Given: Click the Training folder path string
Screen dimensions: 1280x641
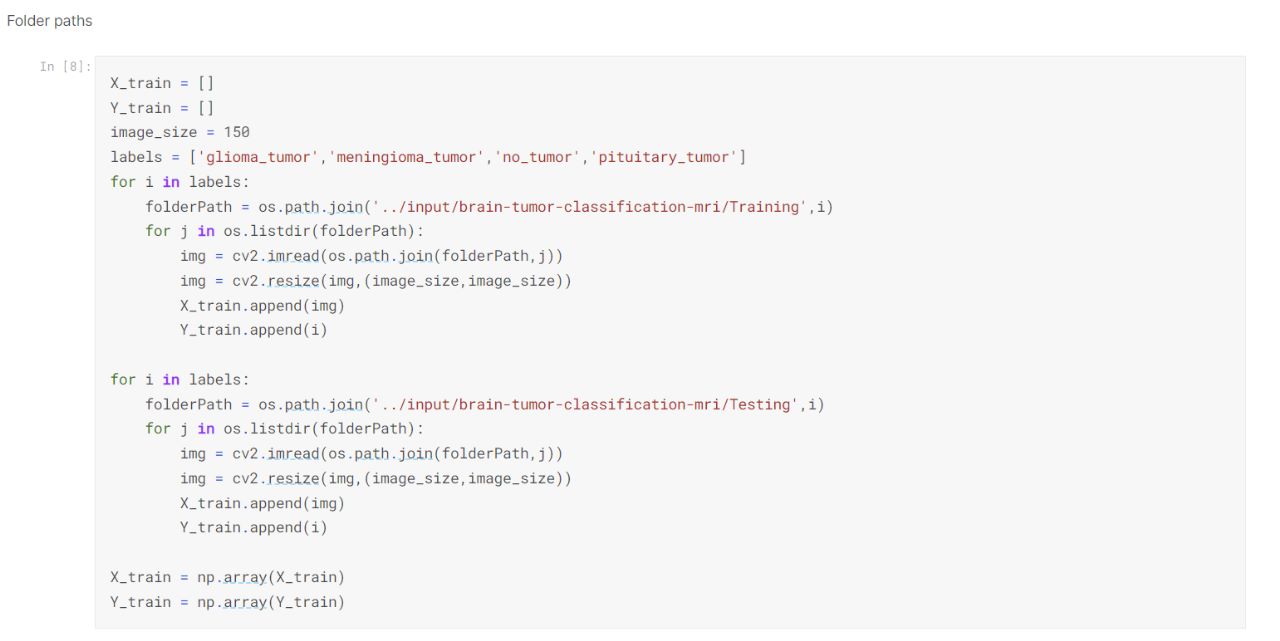Looking at the screenshot, I should (587, 207).
